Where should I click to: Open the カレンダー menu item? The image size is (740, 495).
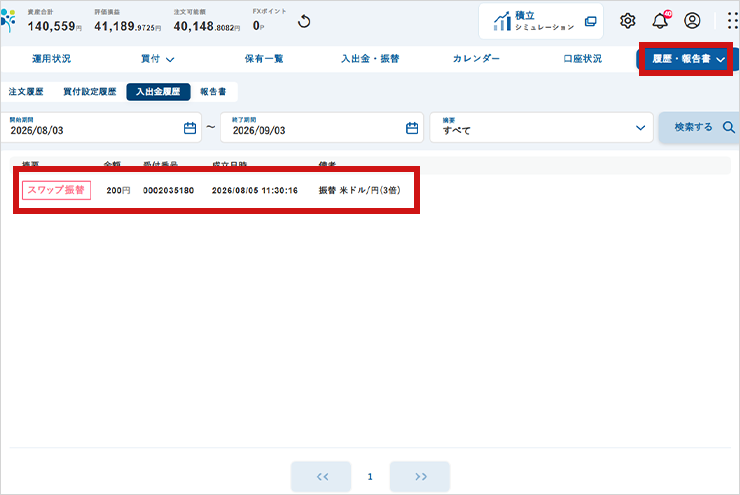click(476, 59)
